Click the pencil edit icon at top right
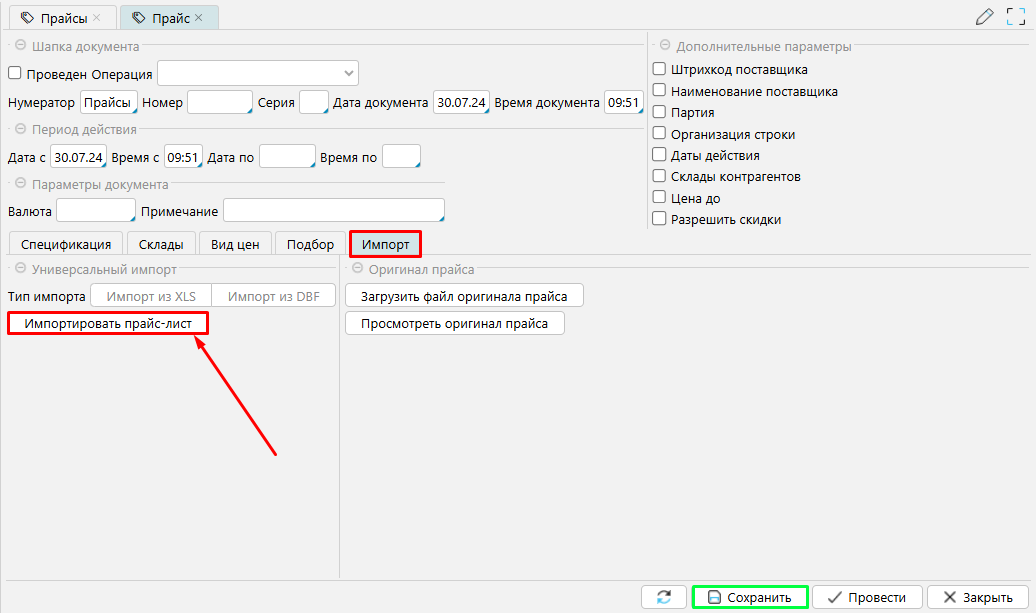 pyautogui.click(x=985, y=17)
